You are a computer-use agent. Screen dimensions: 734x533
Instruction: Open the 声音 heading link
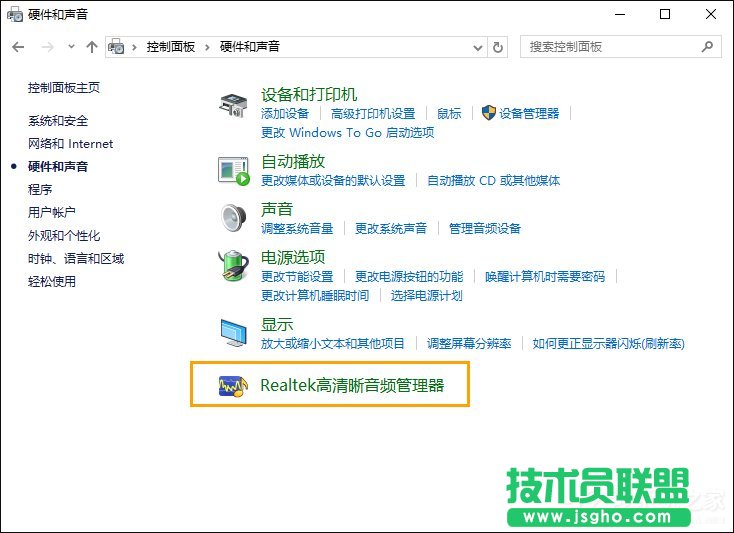(x=277, y=209)
